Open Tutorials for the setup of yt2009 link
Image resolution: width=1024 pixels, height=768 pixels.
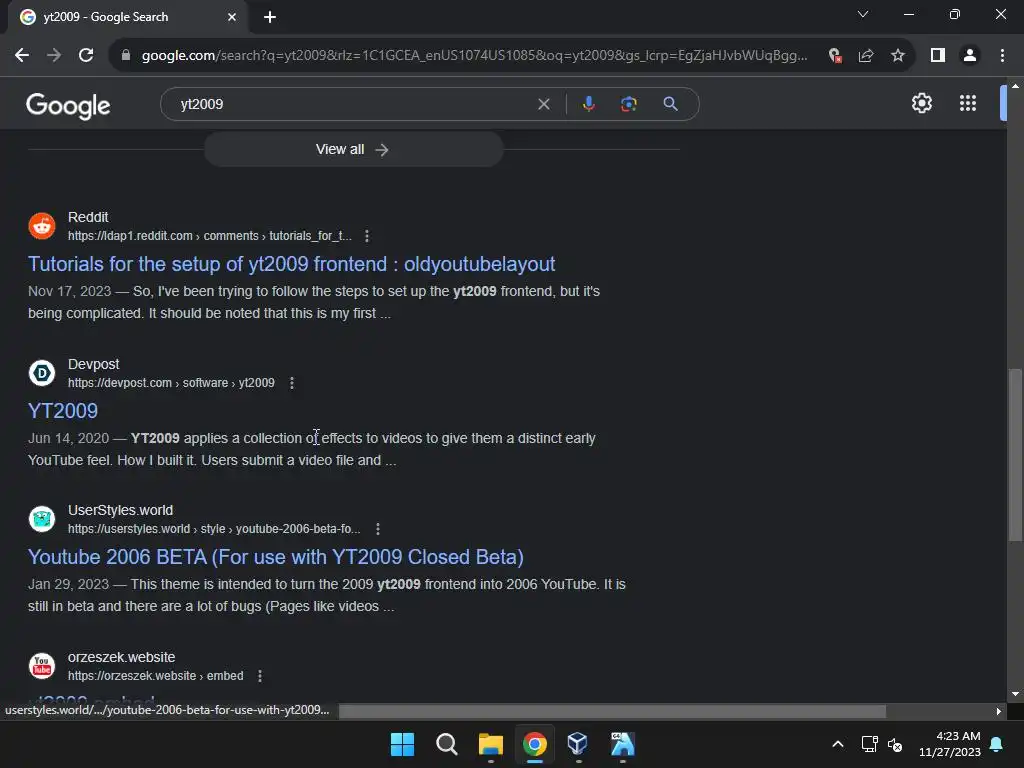(291, 264)
